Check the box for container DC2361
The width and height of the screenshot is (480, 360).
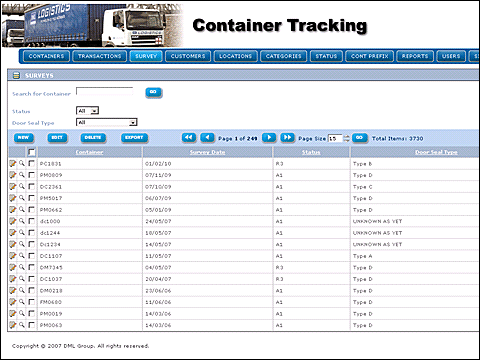point(32,186)
